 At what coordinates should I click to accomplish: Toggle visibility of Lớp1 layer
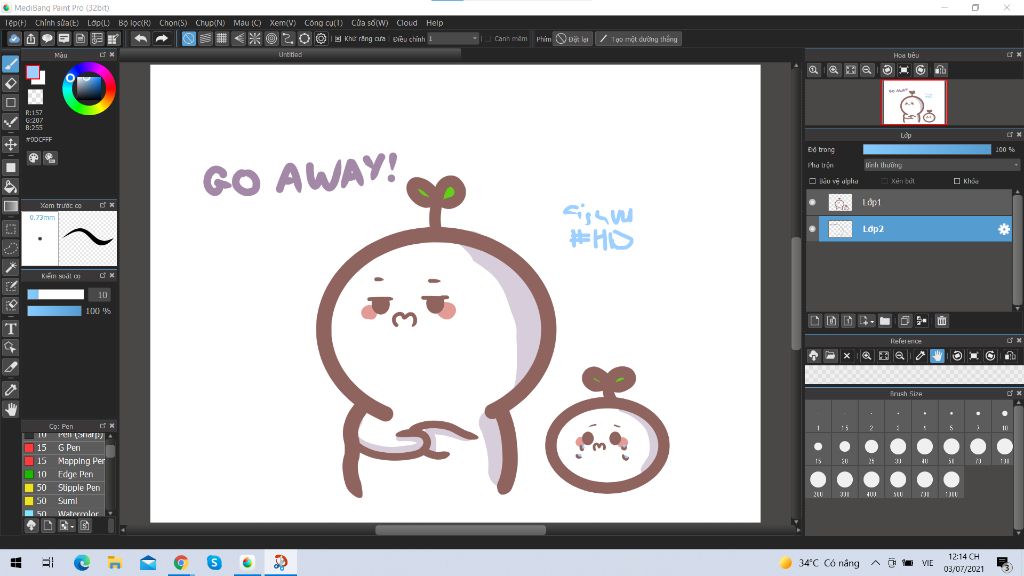[x=812, y=202]
